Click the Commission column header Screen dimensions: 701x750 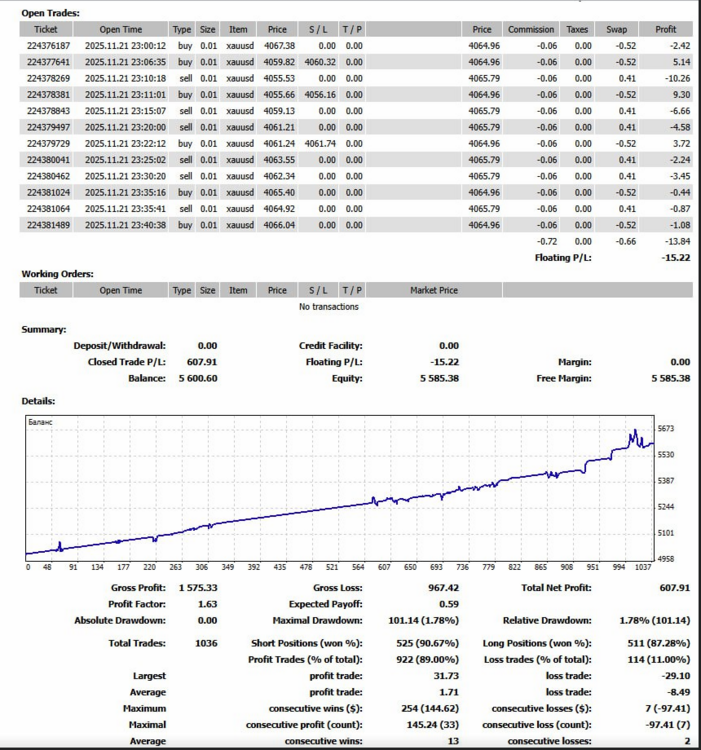(x=531, y=30)
